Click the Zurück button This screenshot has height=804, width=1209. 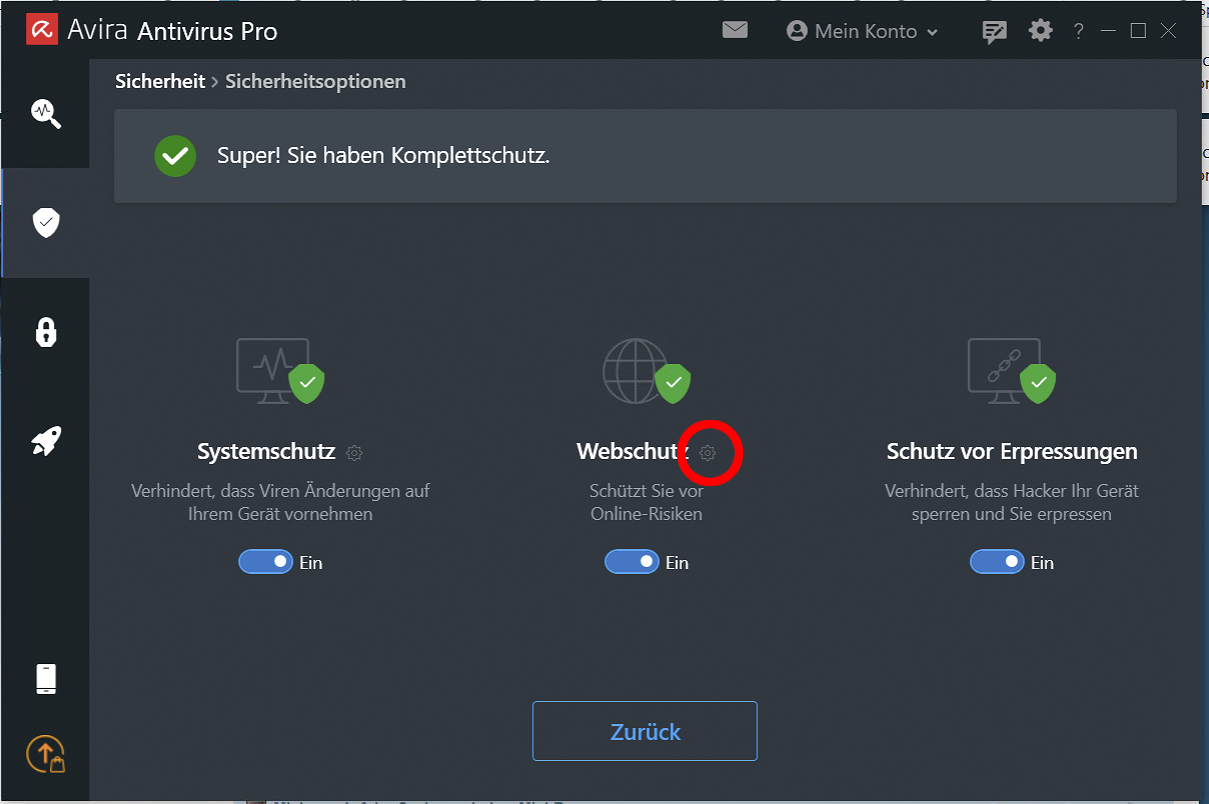(x=645, y=731)
